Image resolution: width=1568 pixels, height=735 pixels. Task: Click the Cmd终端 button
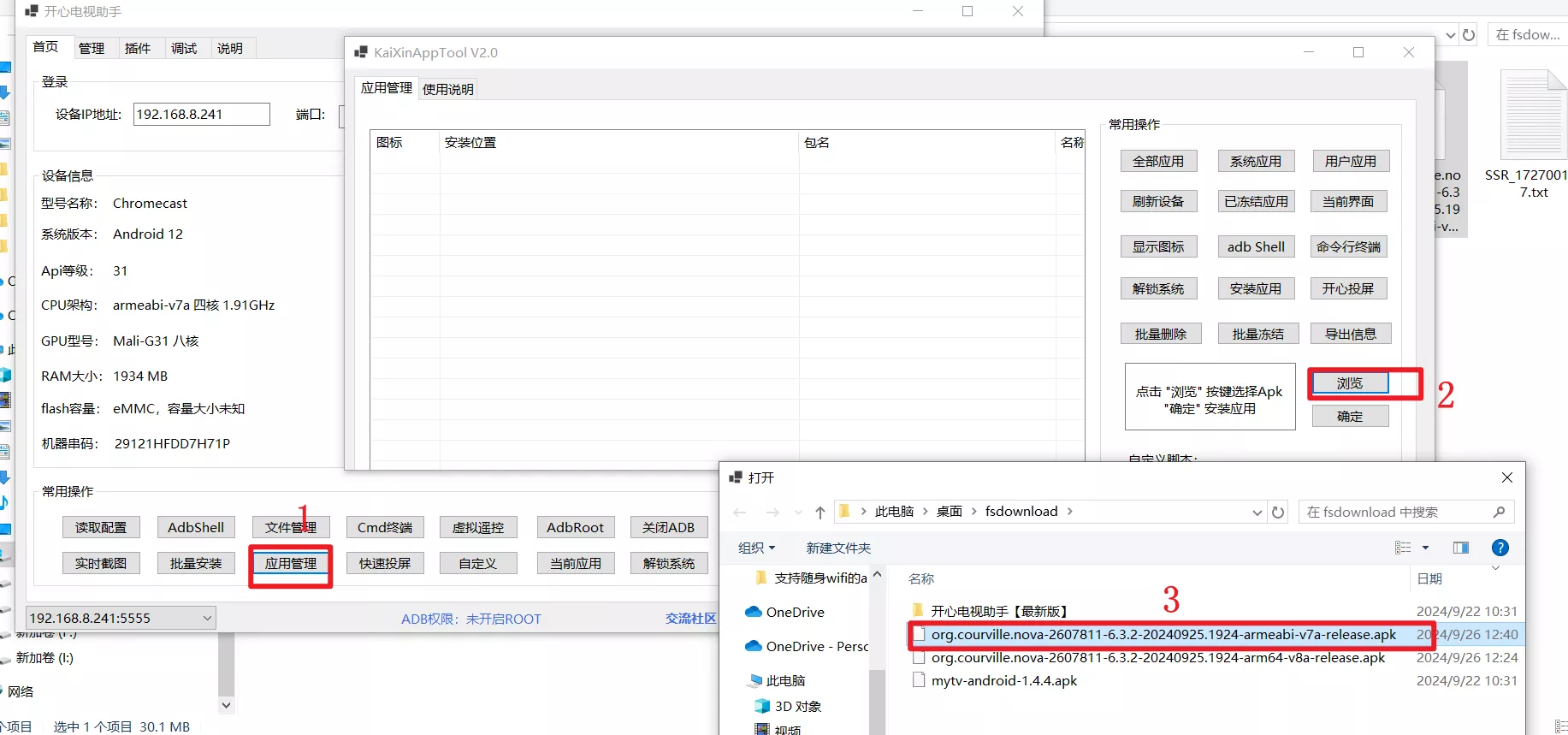(385, 528)
